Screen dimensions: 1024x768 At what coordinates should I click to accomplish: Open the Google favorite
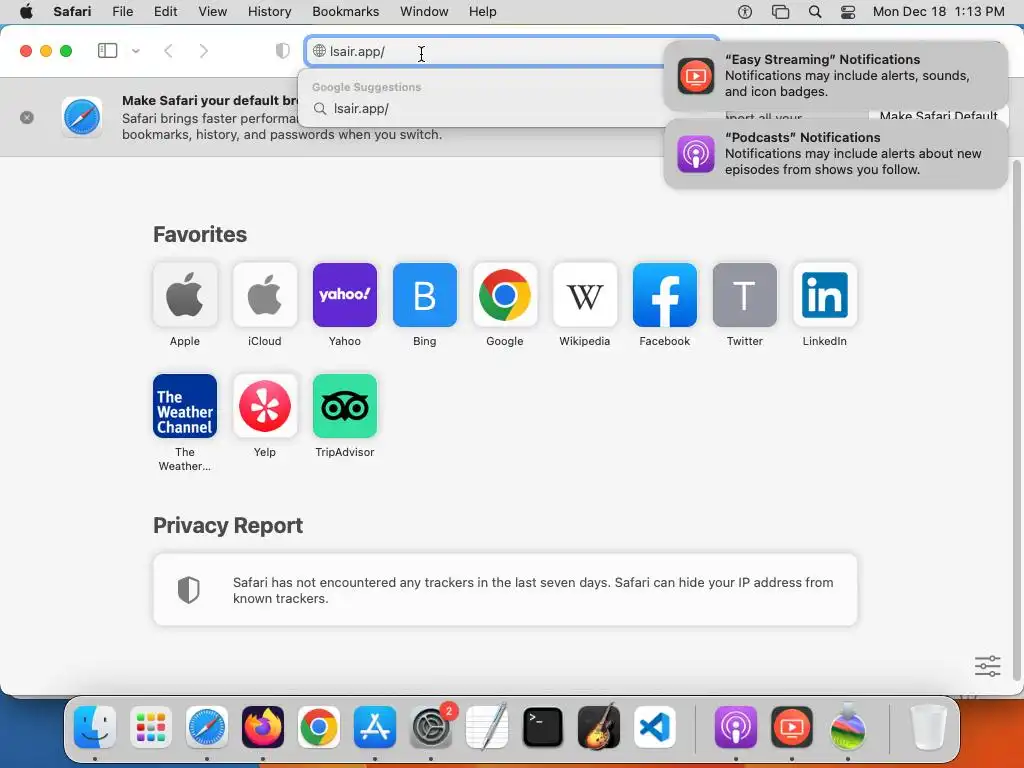505,295
